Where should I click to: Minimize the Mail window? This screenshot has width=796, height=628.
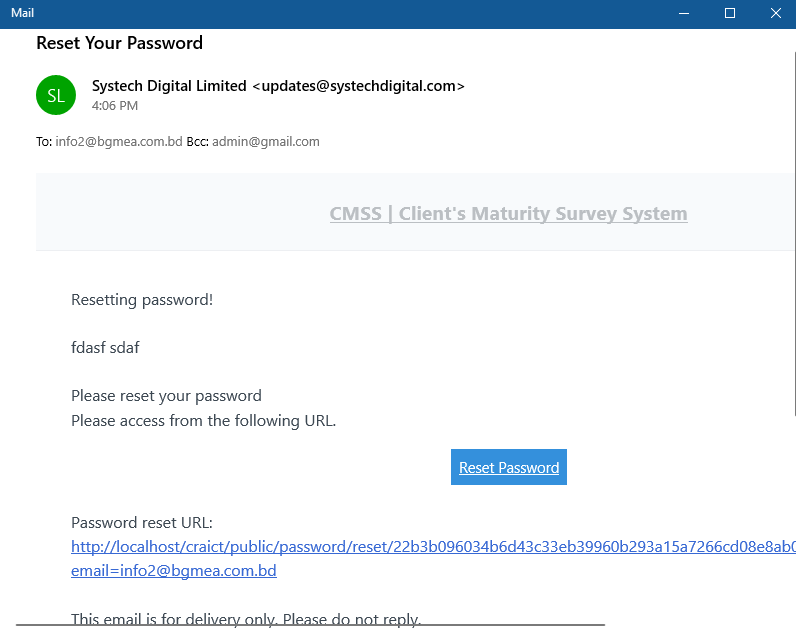coord(685,13)
